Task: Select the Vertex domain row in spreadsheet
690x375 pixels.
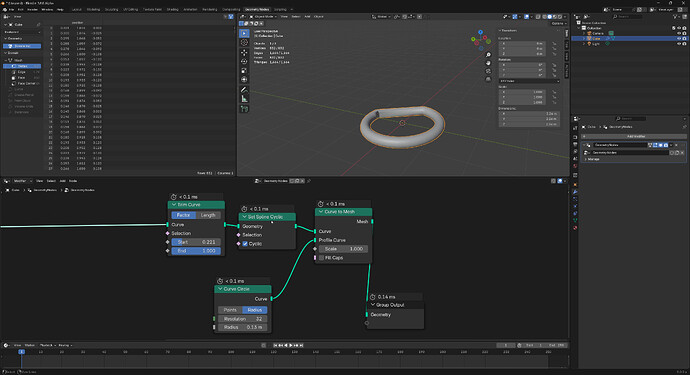Action: [x=22, y=66]
